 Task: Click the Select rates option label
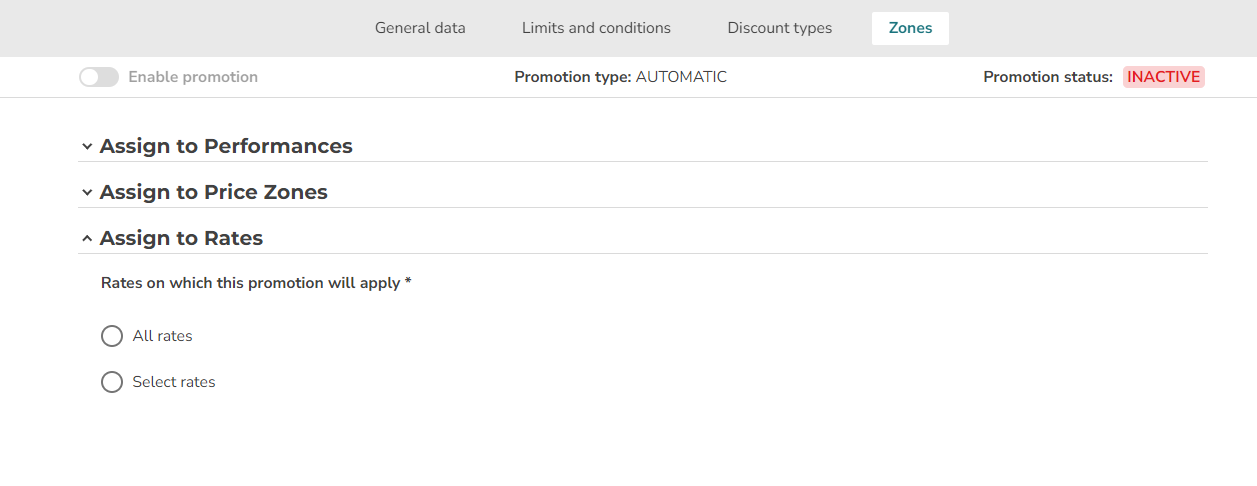(x=174, y=382)
